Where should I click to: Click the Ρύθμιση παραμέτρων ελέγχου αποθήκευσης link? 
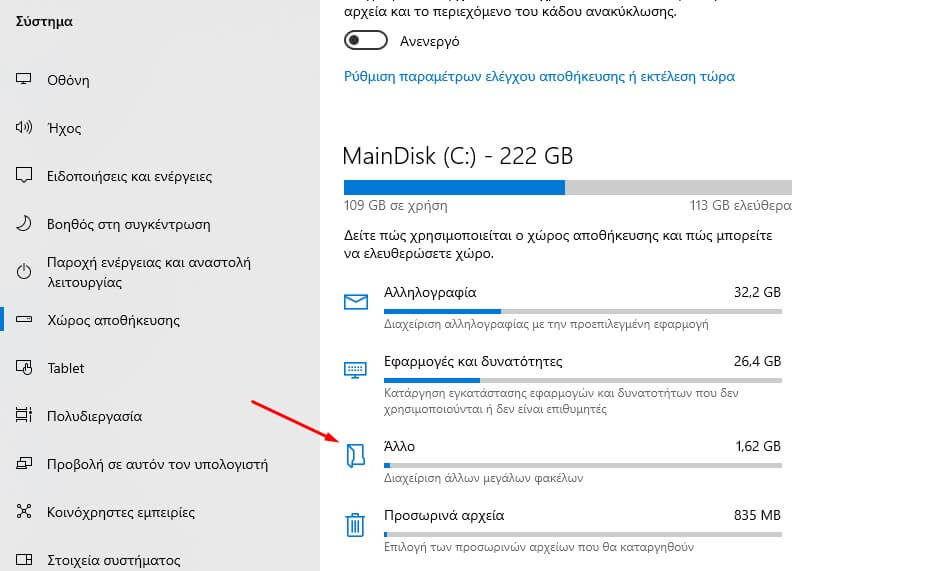(539, 76)
